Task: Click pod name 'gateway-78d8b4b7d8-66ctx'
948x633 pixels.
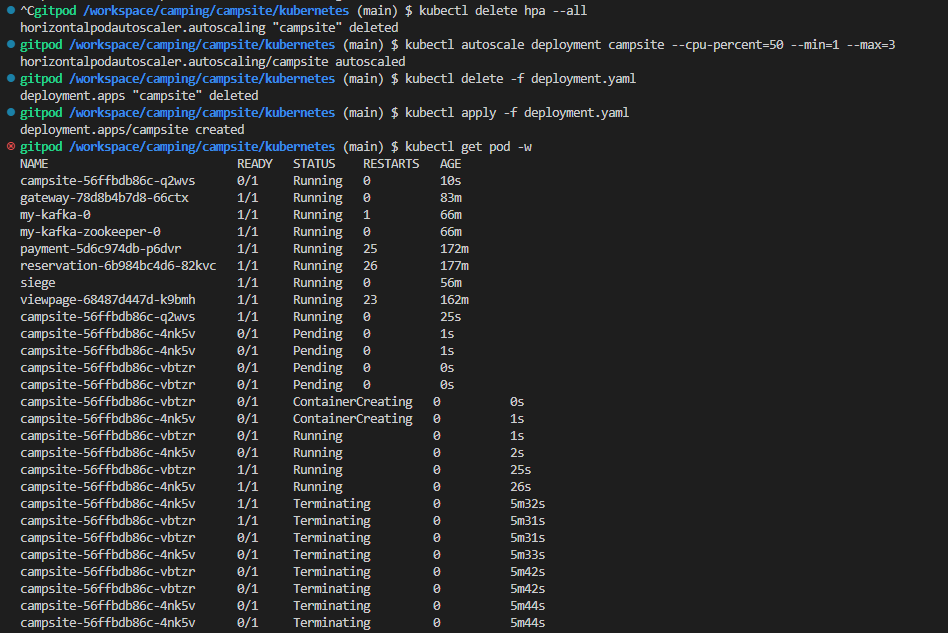Action: tap(105, 198)
